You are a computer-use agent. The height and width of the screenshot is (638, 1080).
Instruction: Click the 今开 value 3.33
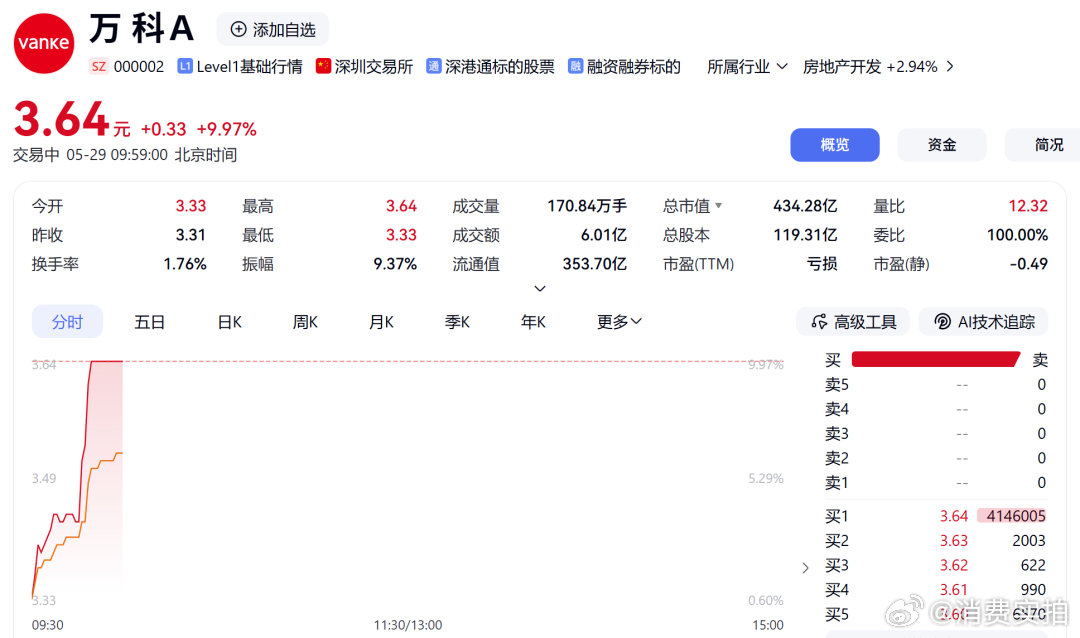click(191, 206)
